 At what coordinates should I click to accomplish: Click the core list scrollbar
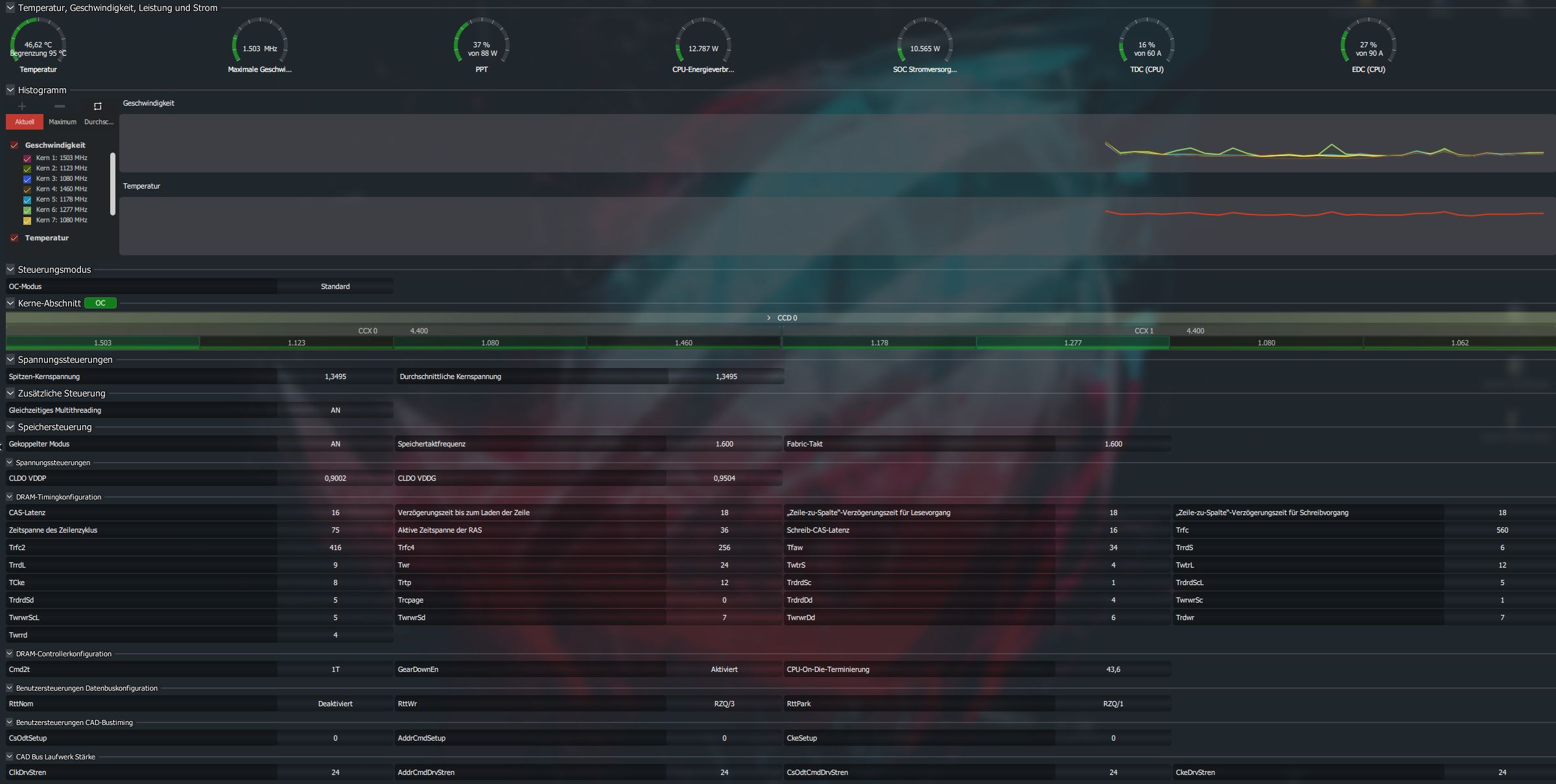[113, 184]
